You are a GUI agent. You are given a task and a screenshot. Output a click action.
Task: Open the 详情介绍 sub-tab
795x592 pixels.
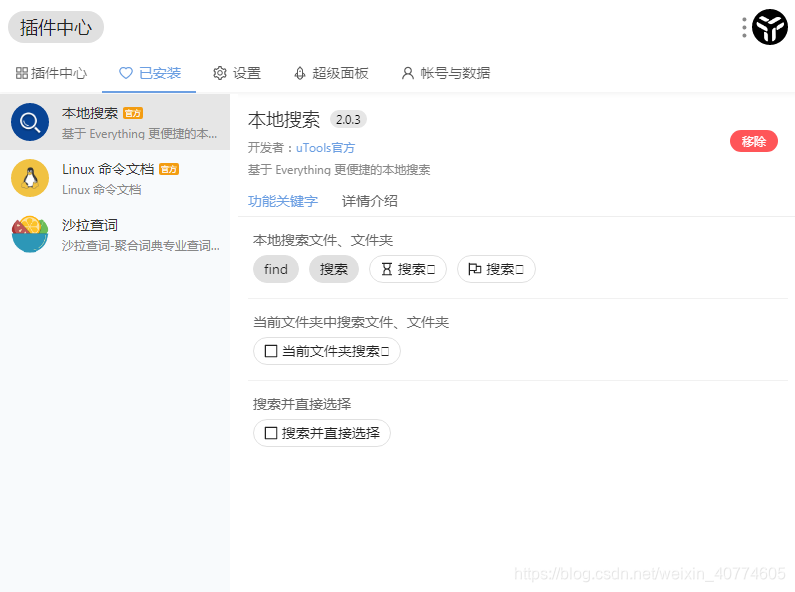click(x=370, y=201)
